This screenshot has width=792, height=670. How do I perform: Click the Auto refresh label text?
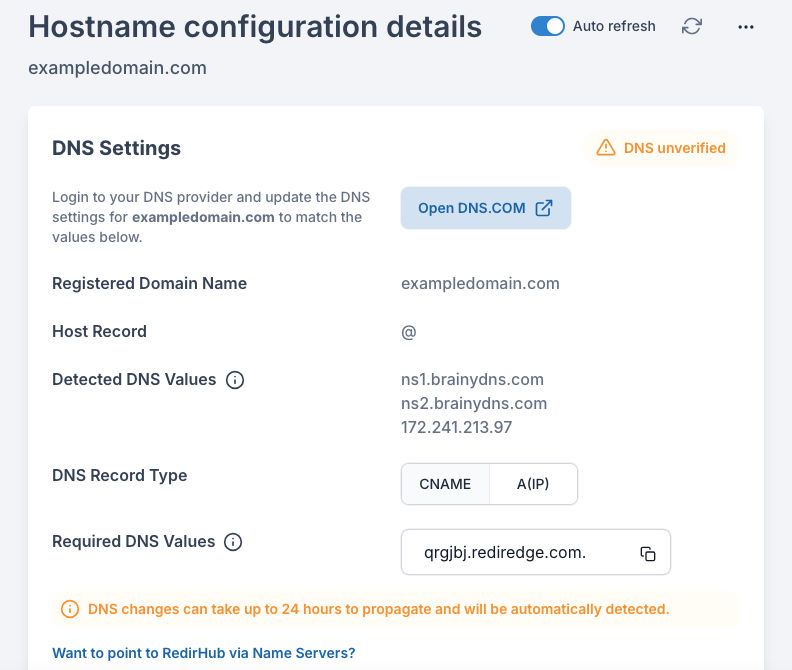(614, 26)
